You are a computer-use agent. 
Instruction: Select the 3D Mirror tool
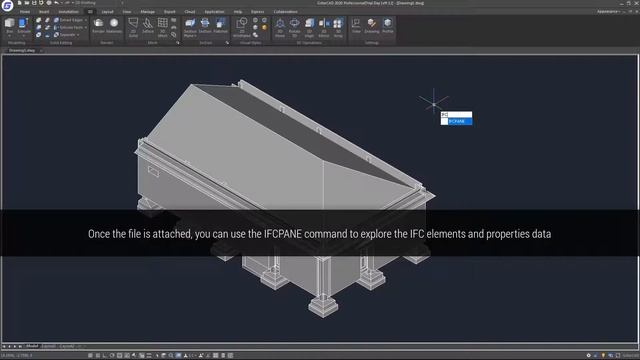(x=324, y=27)
